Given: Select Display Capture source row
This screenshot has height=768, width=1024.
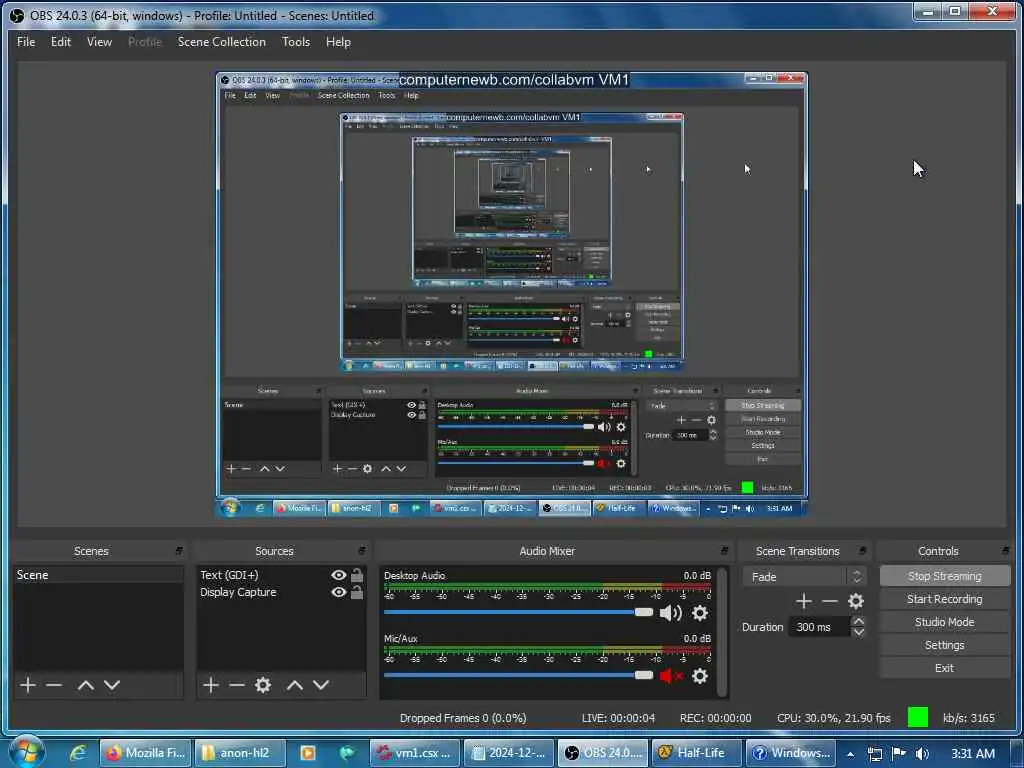Looking at the screenshot, I should (281, 592).
